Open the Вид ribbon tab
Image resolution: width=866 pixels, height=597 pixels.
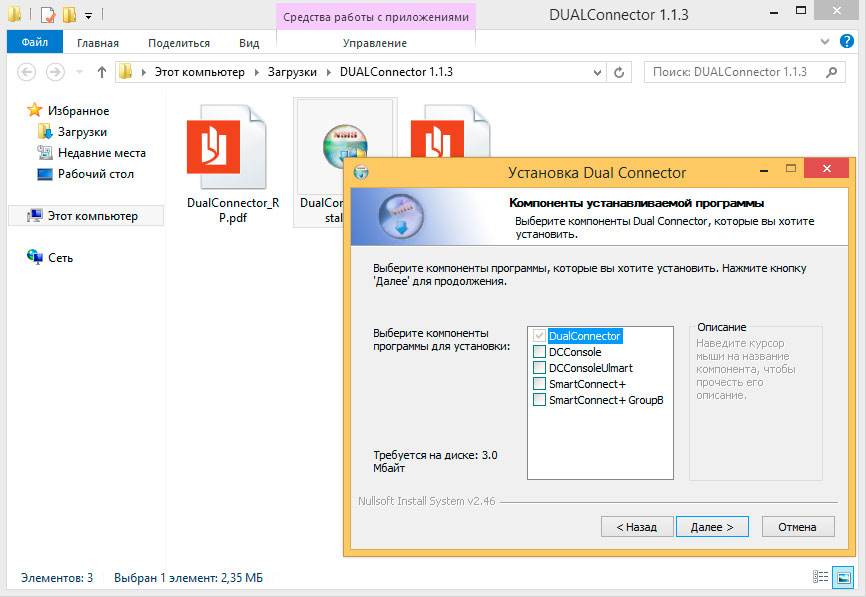pos(249,43)
